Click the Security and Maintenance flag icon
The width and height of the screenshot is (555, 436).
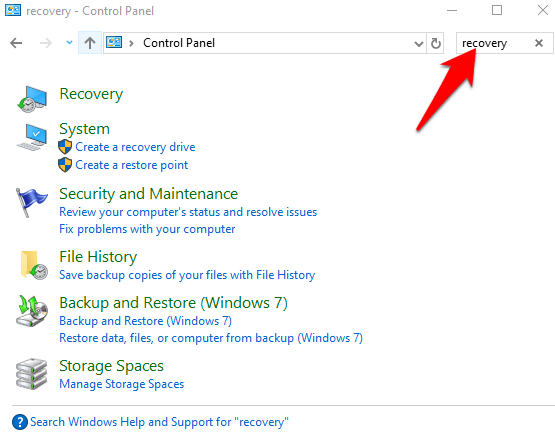pos(31,202)
